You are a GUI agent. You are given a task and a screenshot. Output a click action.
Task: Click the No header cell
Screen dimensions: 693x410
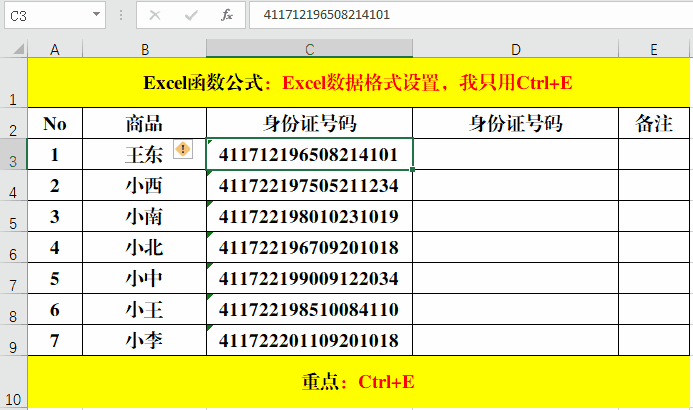pyautogui.click(x=55, y=123)
